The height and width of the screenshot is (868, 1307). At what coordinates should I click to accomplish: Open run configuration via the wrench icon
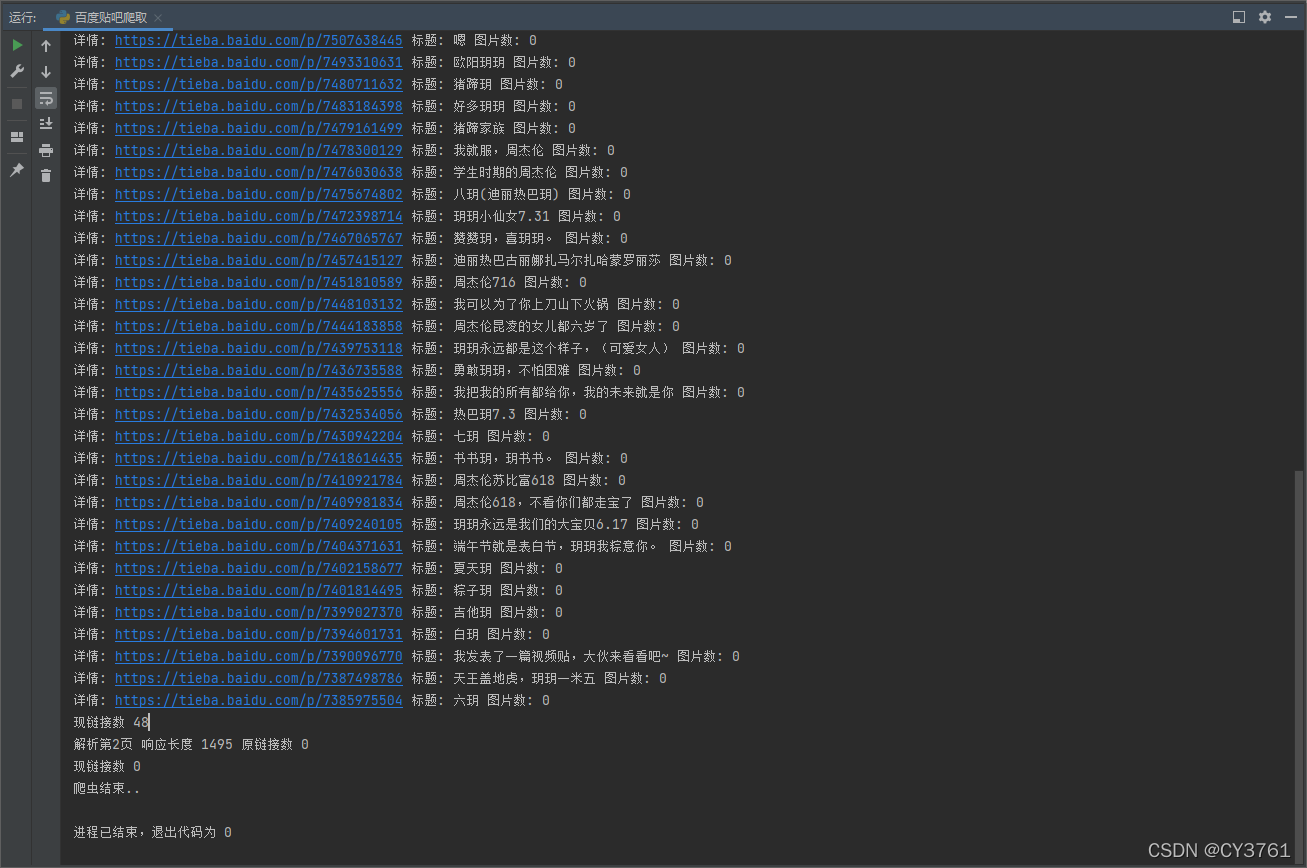point(17,72)
